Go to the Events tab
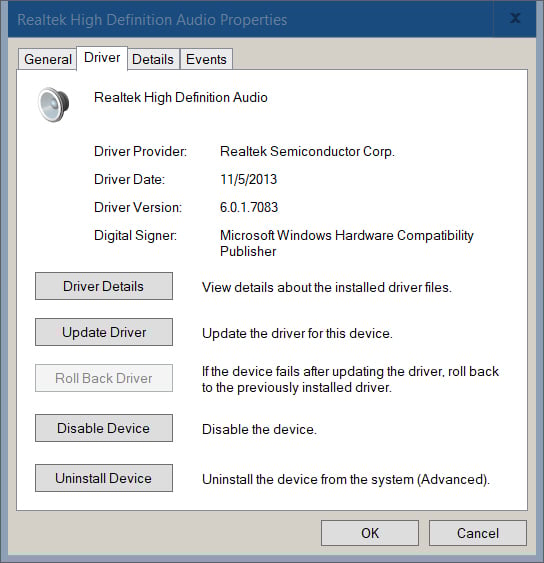The height and width of the screenshot is (563, 544). click(x=206, y=59)
